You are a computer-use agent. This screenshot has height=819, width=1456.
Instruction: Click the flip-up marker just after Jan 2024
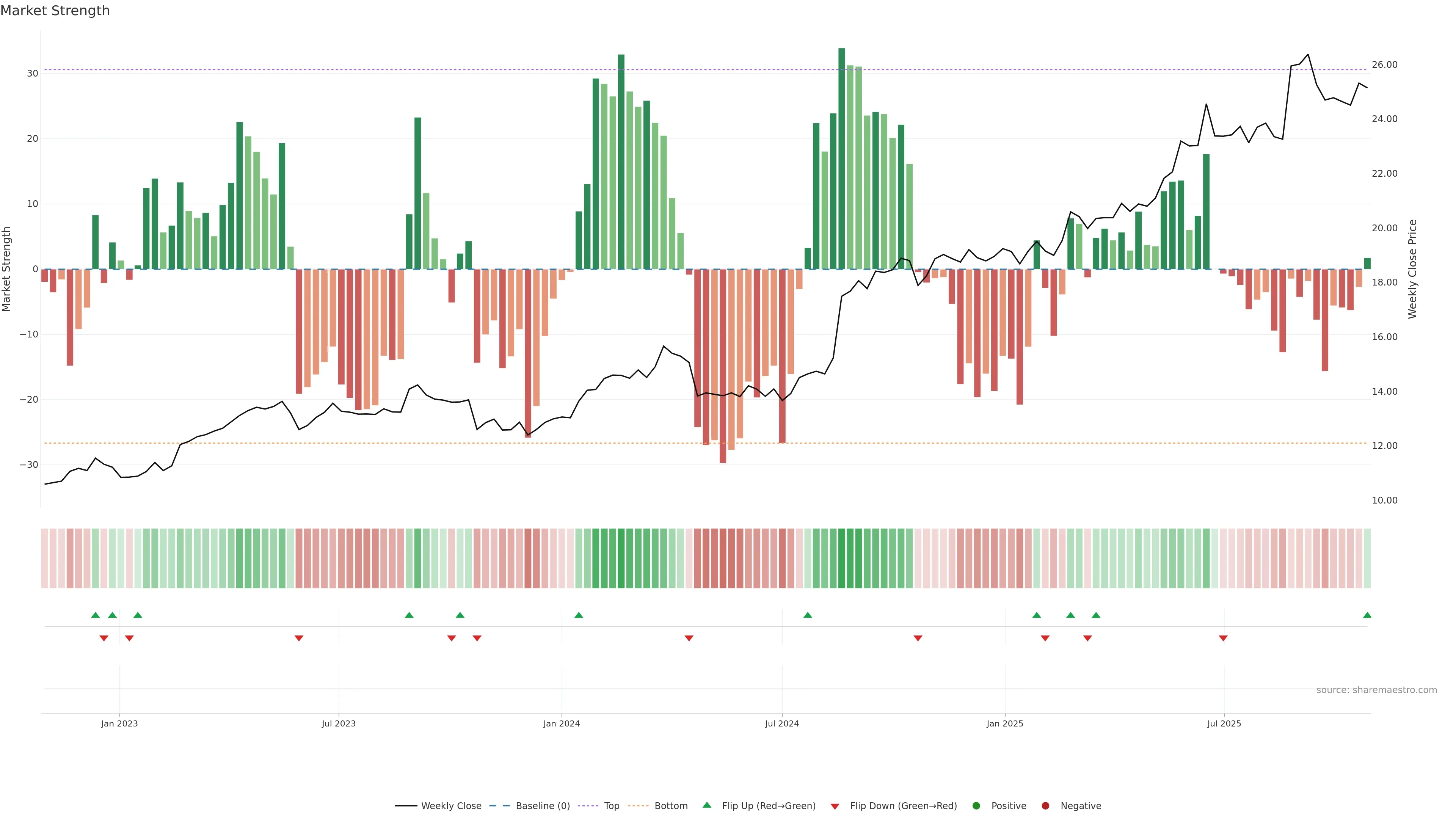[578, 615]
